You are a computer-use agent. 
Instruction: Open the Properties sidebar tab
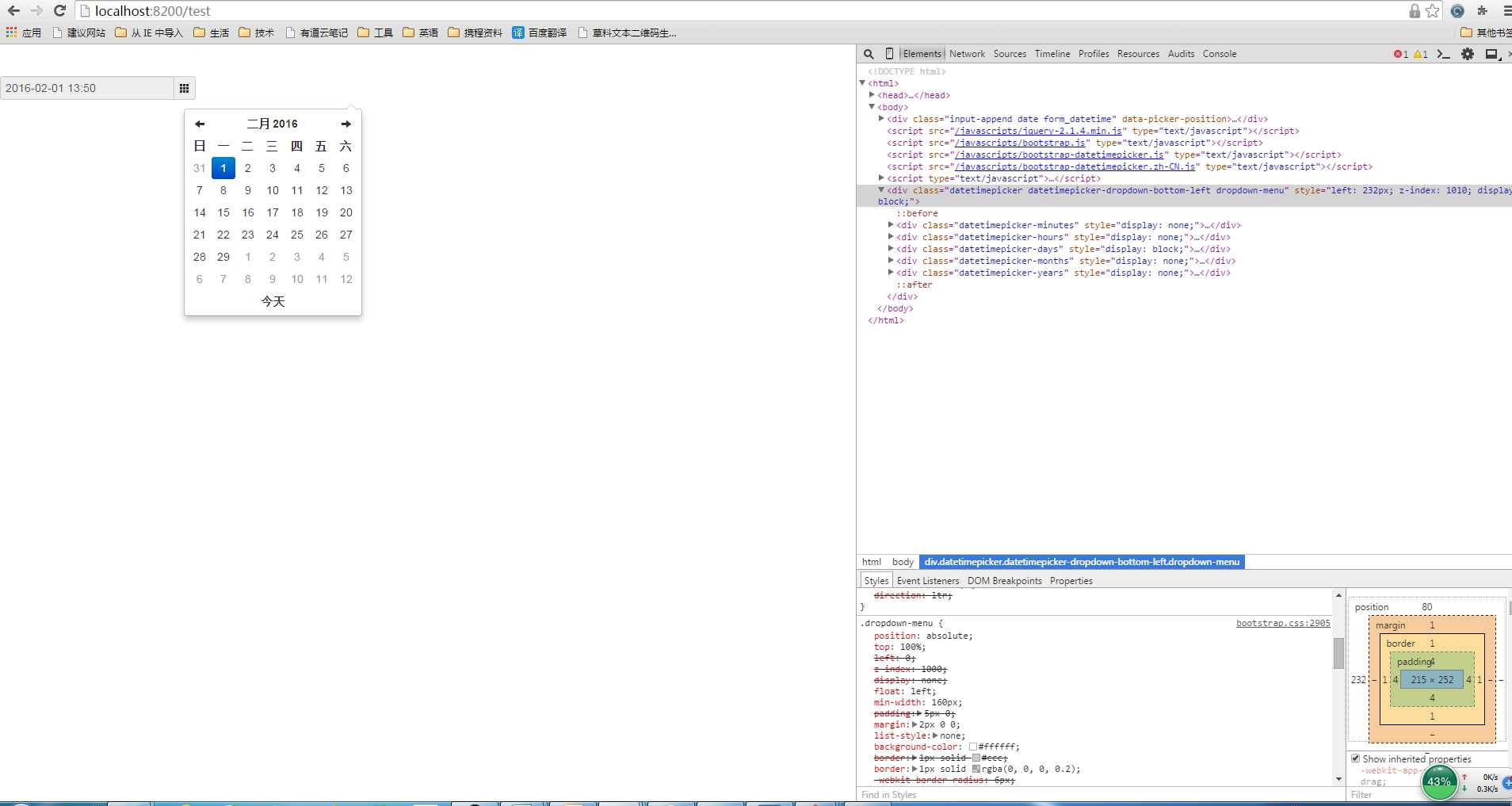[x=1071, y=581]
